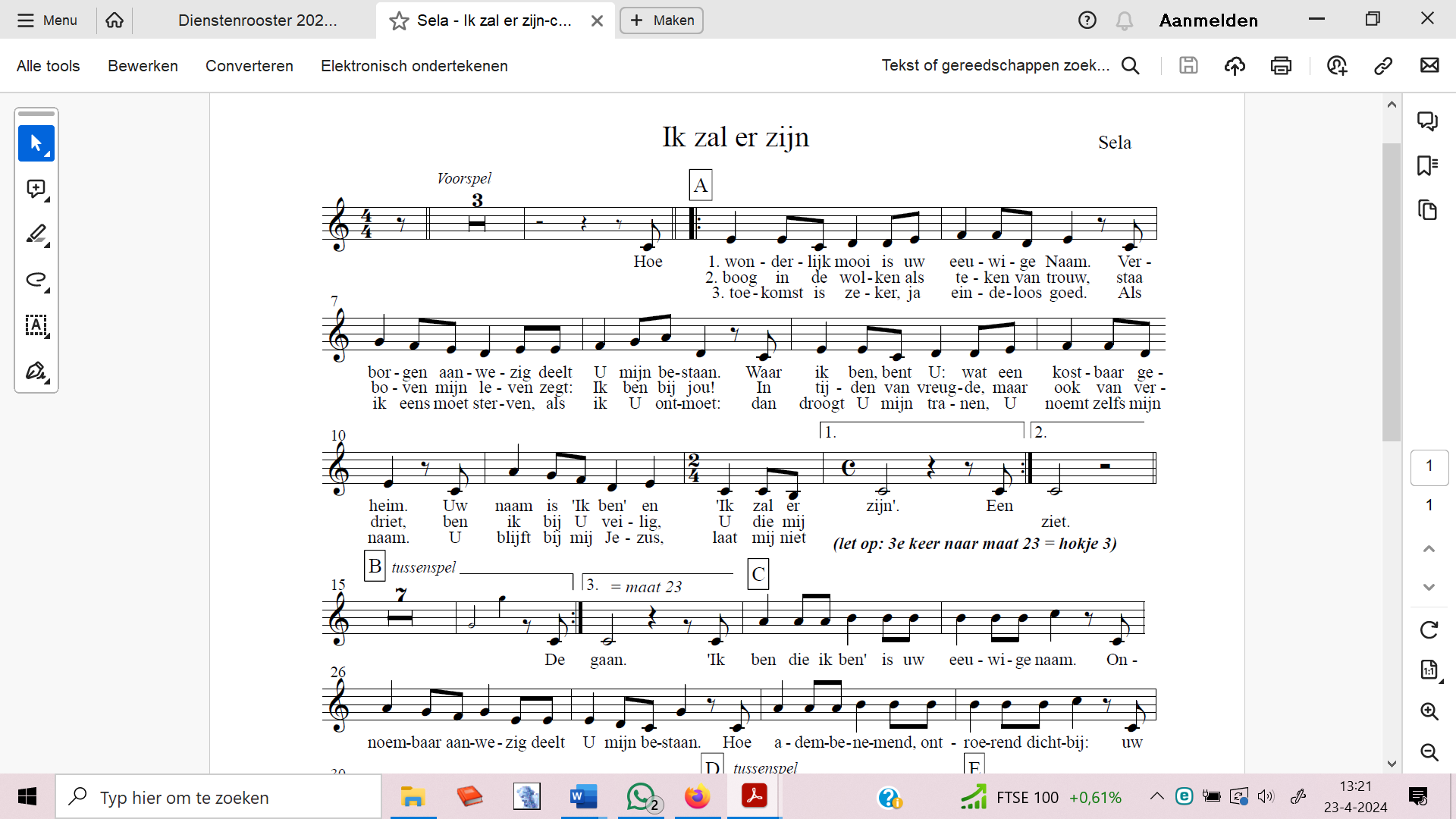1456x819 pixels.
Task: Select the fill and sign pen tool
Action: [36, 371]
